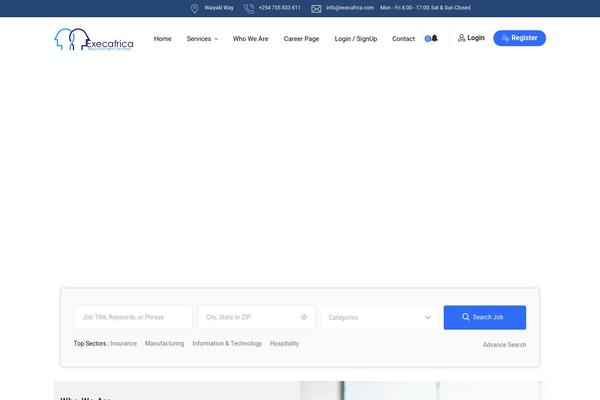
Task: Open the Home menu item
Action: pyautogui.click(x=163, y=39)
